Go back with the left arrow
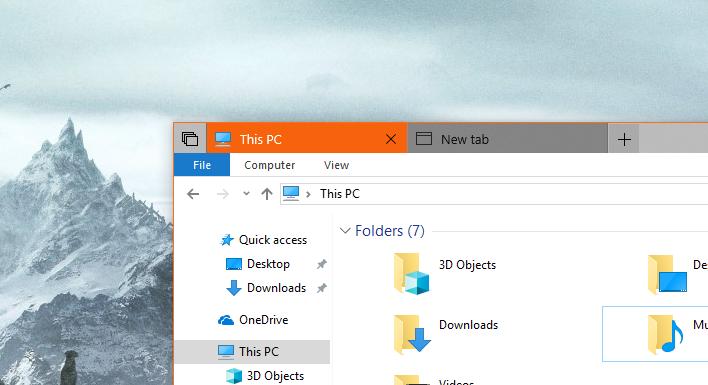Screen dimensions: 708x385 tap(193, 194)
